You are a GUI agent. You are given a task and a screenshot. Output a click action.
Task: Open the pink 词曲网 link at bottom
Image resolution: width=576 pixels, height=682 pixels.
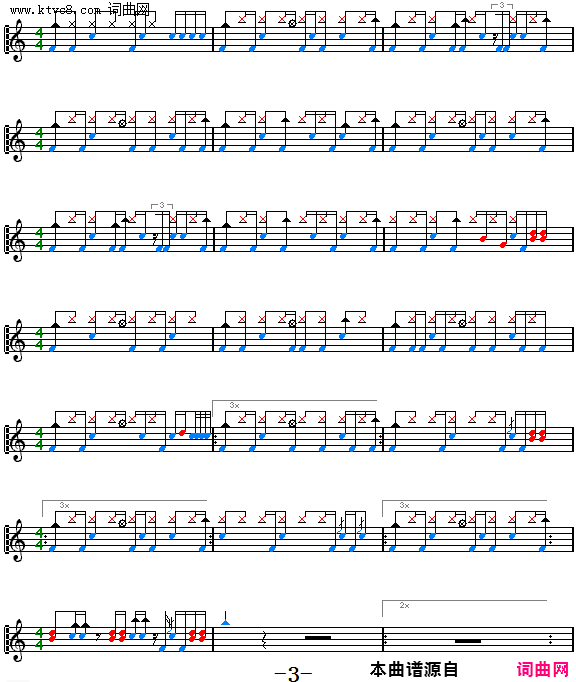pyautogui.click(x=543, y=669)
